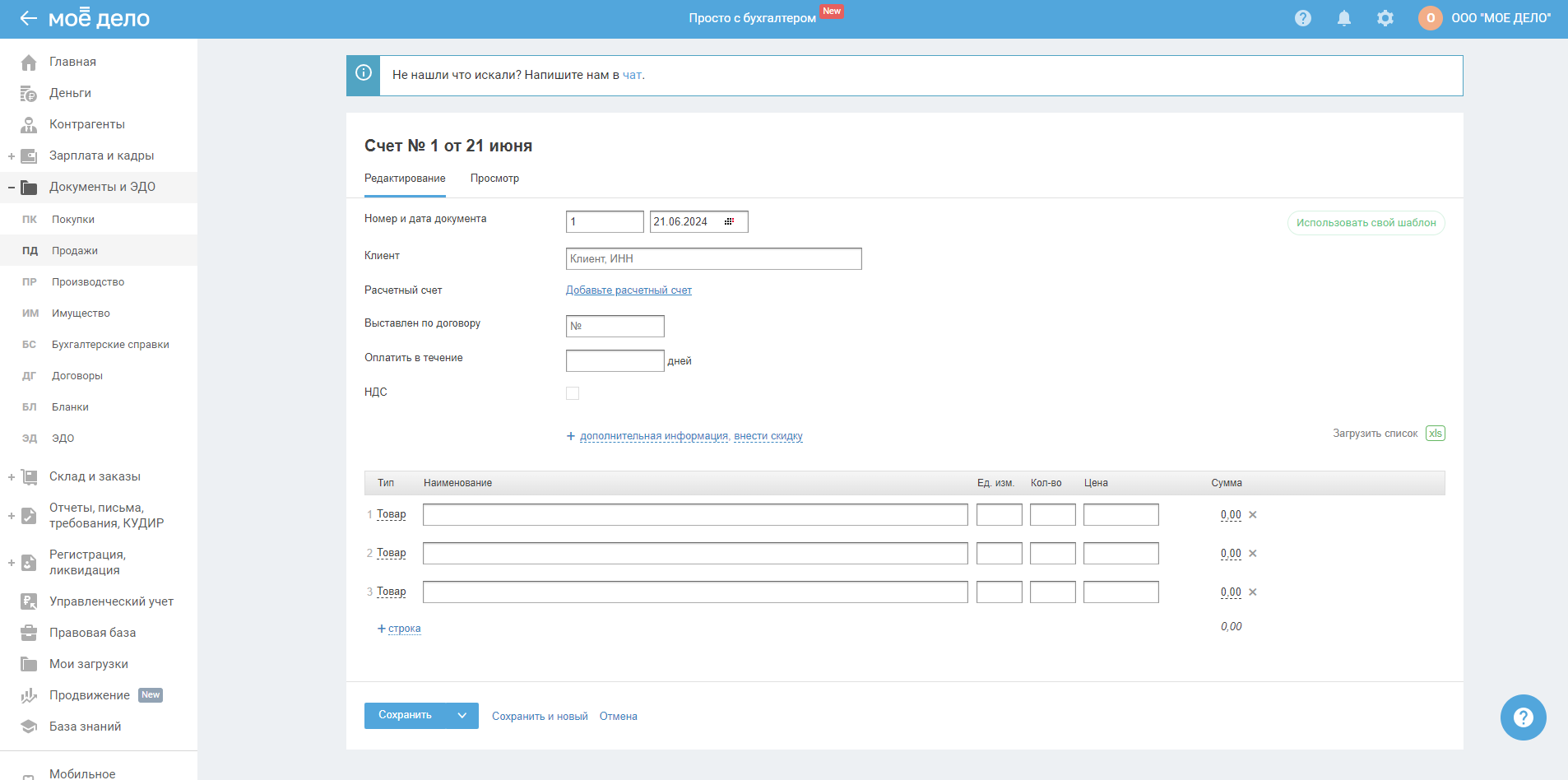Viewport: 1568px width, 780px height.
Task: Add a new row with строка link
Action: 404,629
